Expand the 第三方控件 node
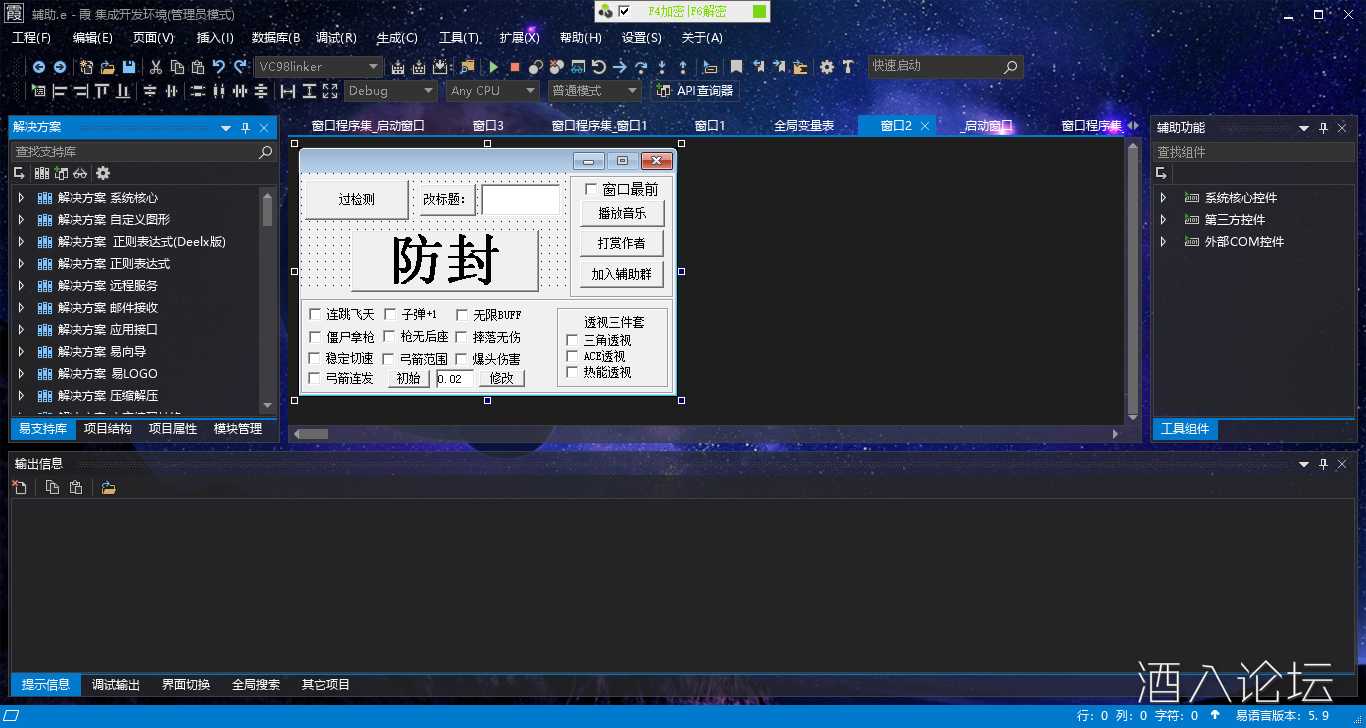This screenshot has height=728, width=1366. [1163, 220]
